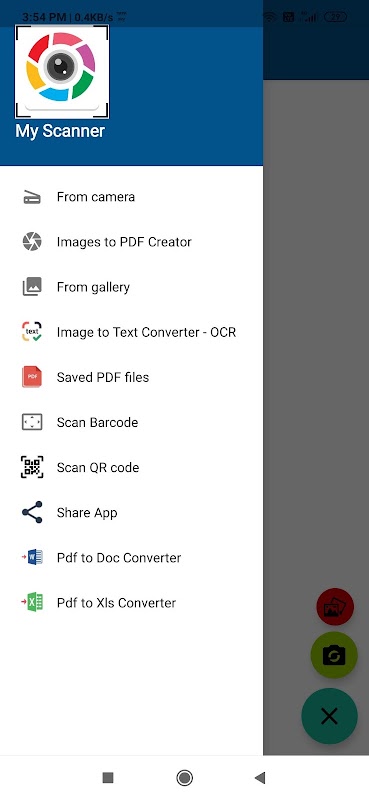Tap the My Scanner app logo

(62, 72)
